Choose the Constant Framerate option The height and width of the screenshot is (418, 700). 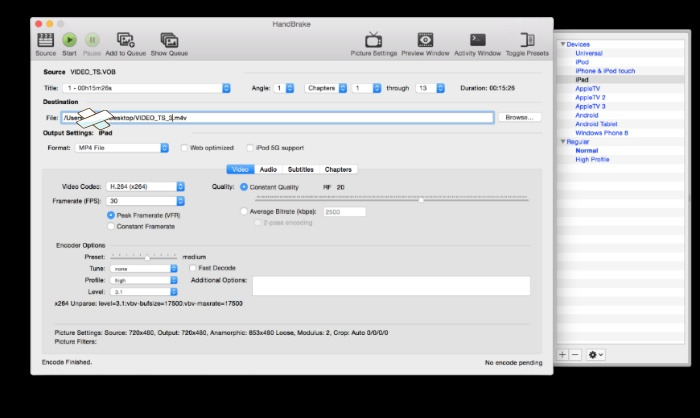click(111, 226)
